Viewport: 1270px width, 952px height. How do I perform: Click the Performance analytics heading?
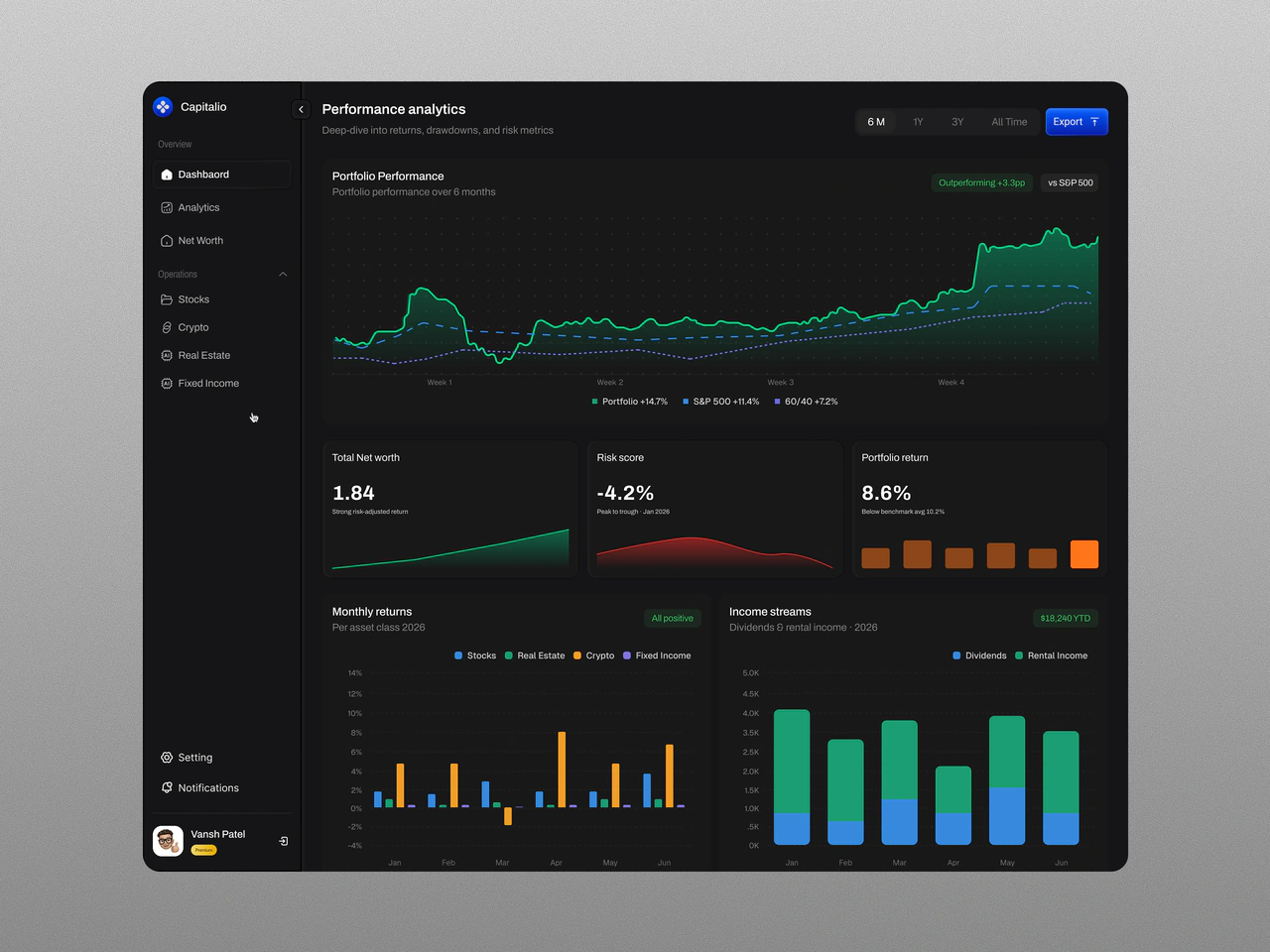point(394,109)
